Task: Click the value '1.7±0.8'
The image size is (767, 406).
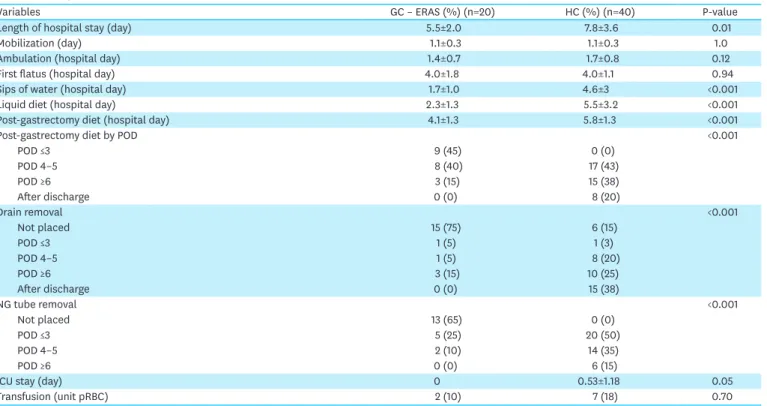Action: (x=603, y=59)
